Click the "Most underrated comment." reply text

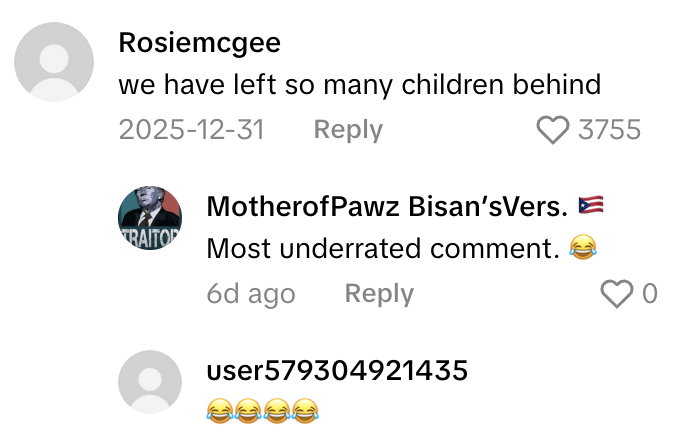click(382, 249)
